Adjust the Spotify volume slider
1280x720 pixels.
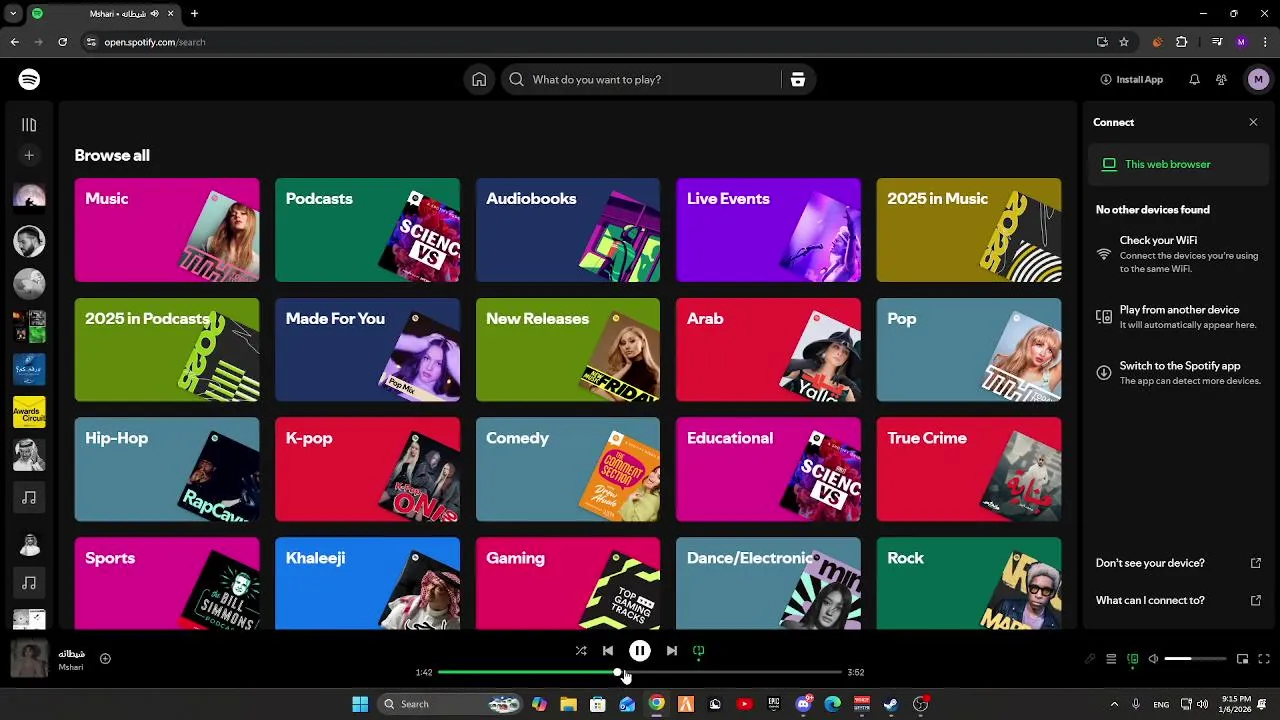(x=1195, y=659)
